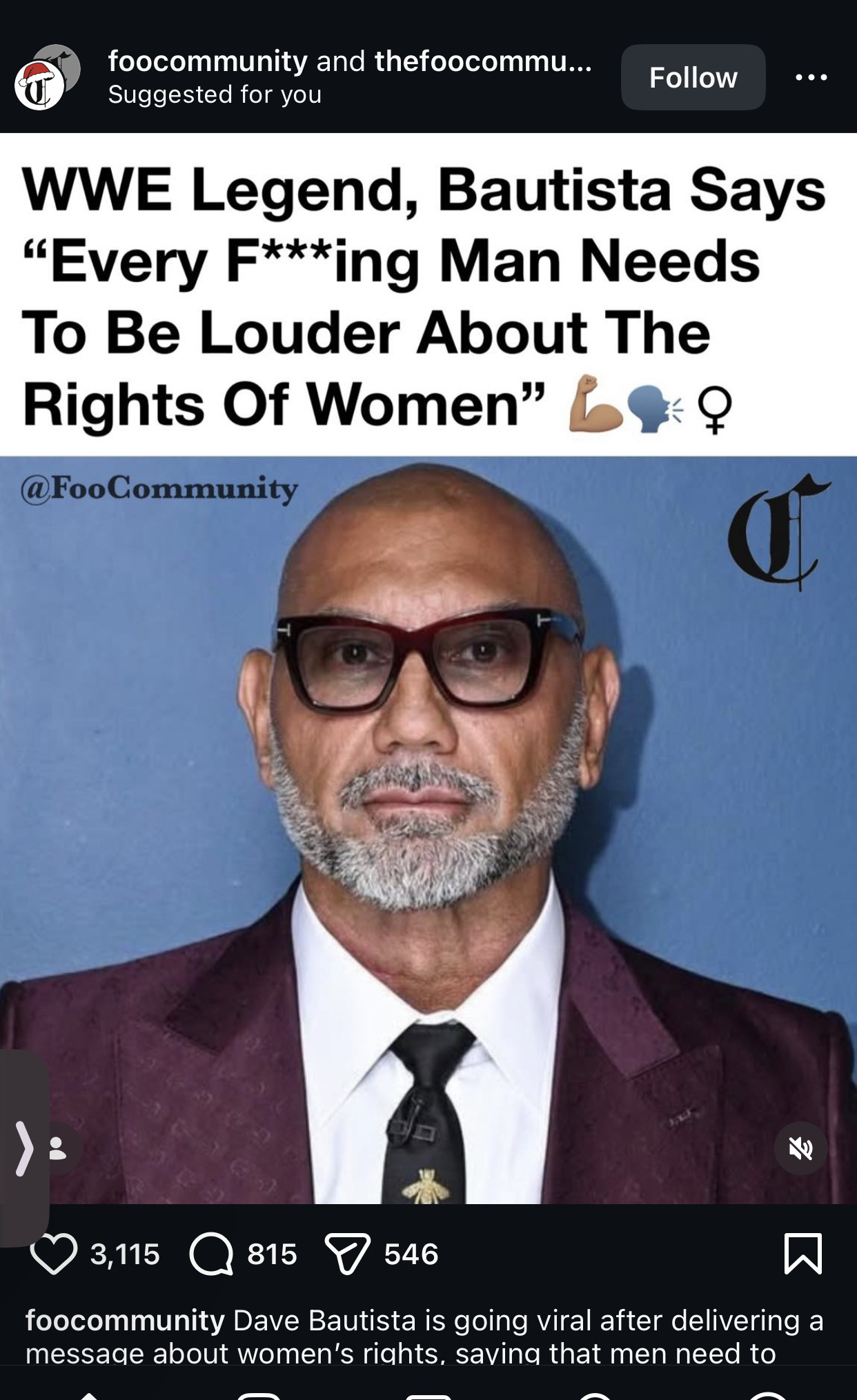Tap the 815 comments count
The image size is (857, 1400).
[272, 1254]
